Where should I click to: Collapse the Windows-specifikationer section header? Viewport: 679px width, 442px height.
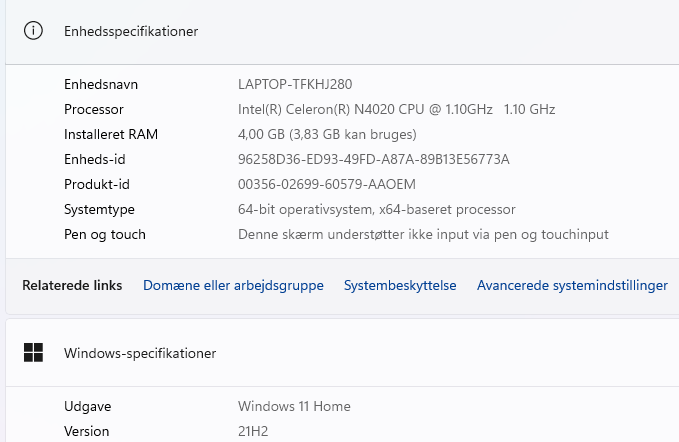coord(342,353)
